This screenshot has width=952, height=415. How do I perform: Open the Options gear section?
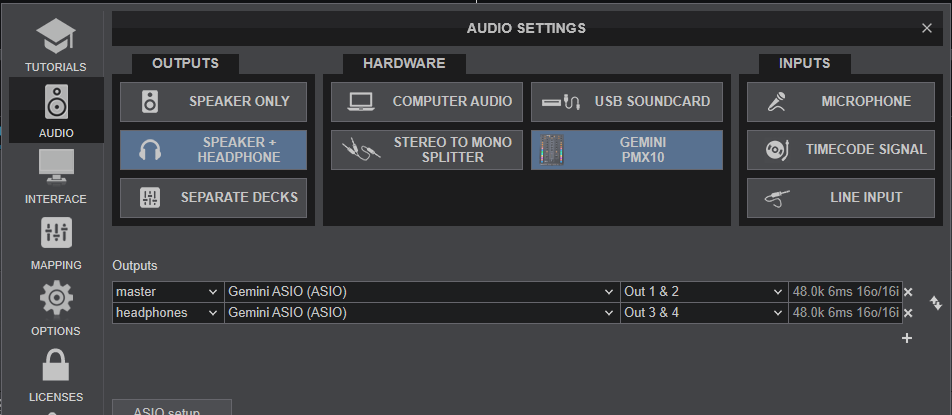pos(56,308)
